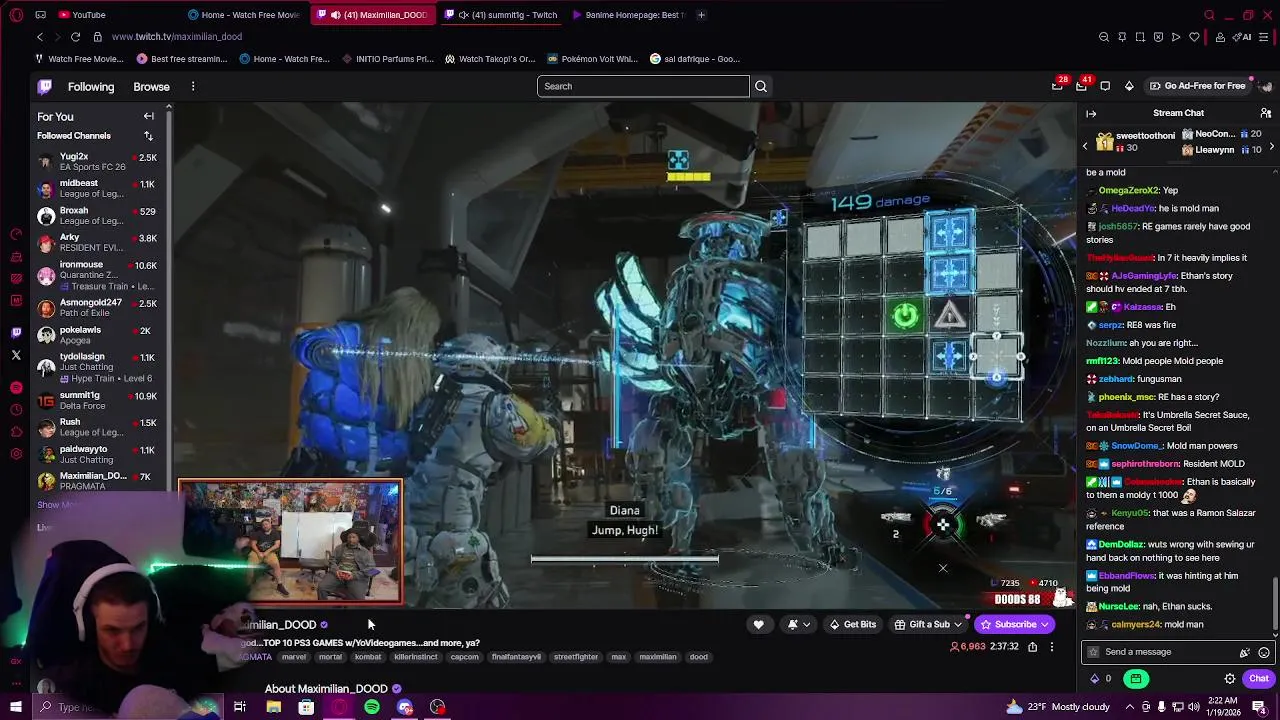Click the green hype chat button

point(1136,679)
